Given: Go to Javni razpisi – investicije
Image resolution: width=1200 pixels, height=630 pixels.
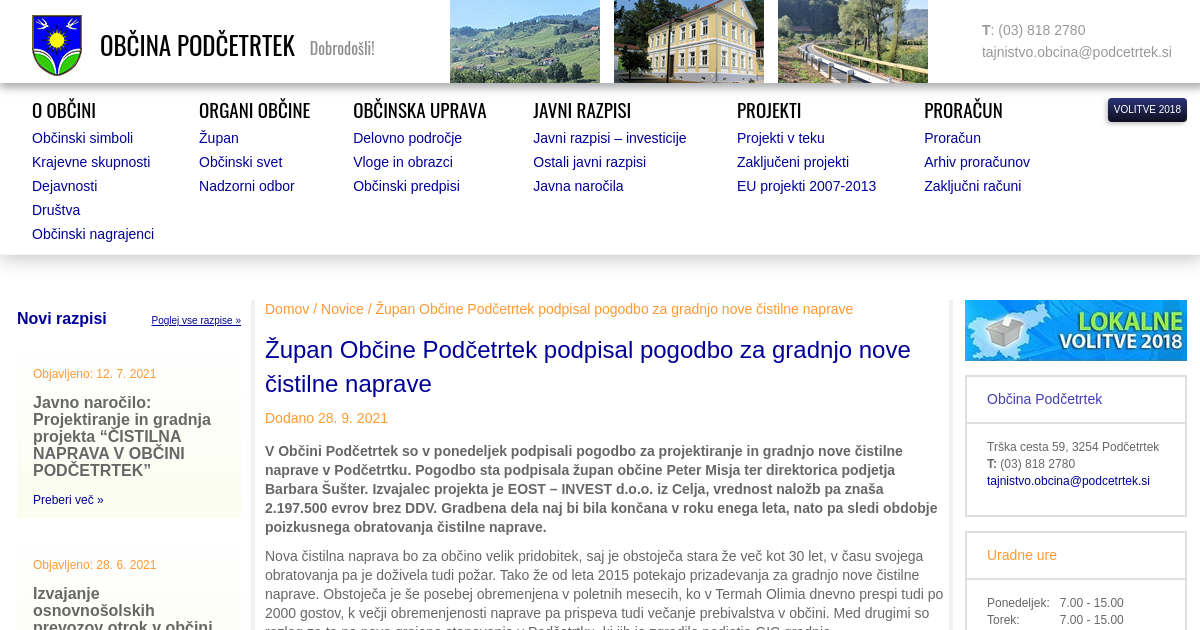Looking at the screenshot, I should tap(609, 138).
